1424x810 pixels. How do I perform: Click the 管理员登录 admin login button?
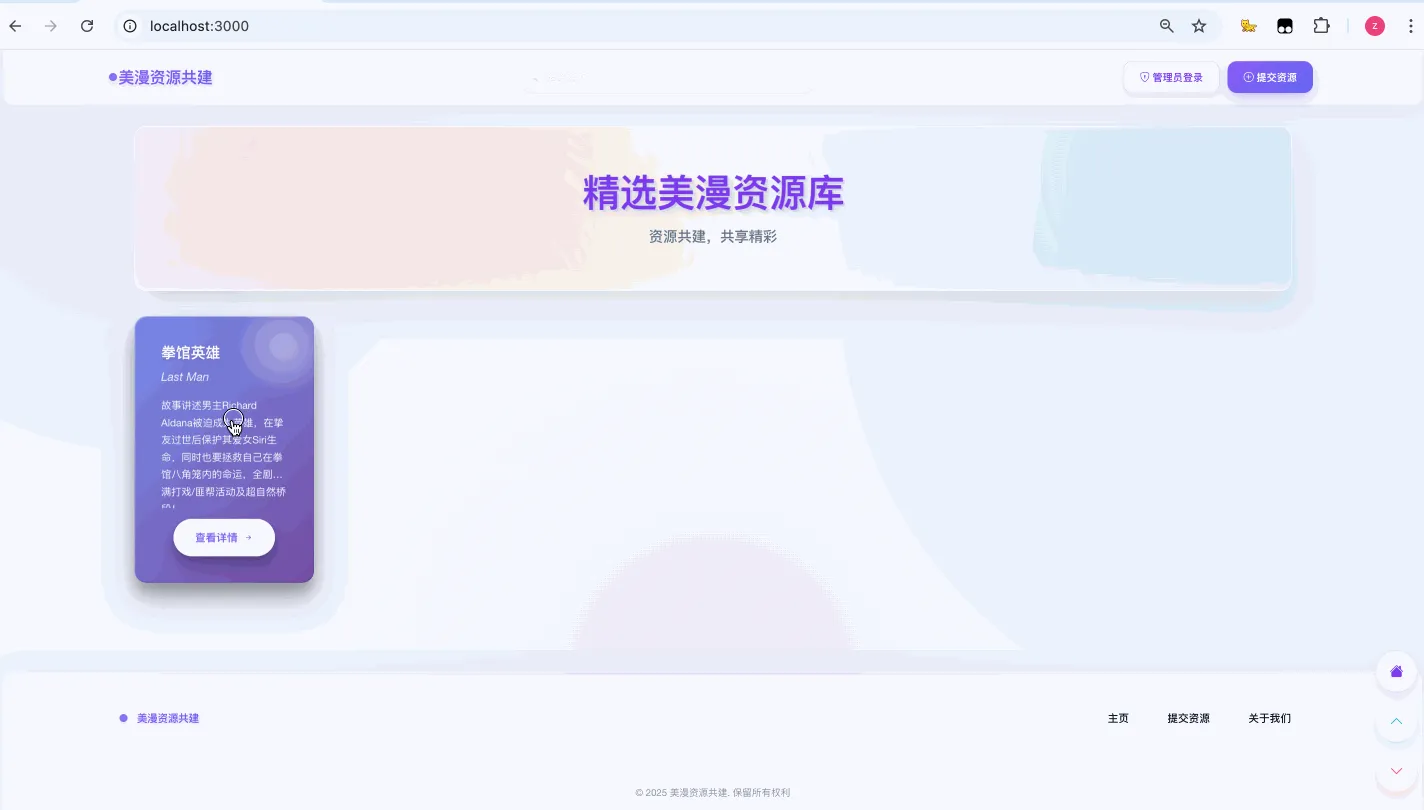pyautogui.click(x=1171, y=77)
